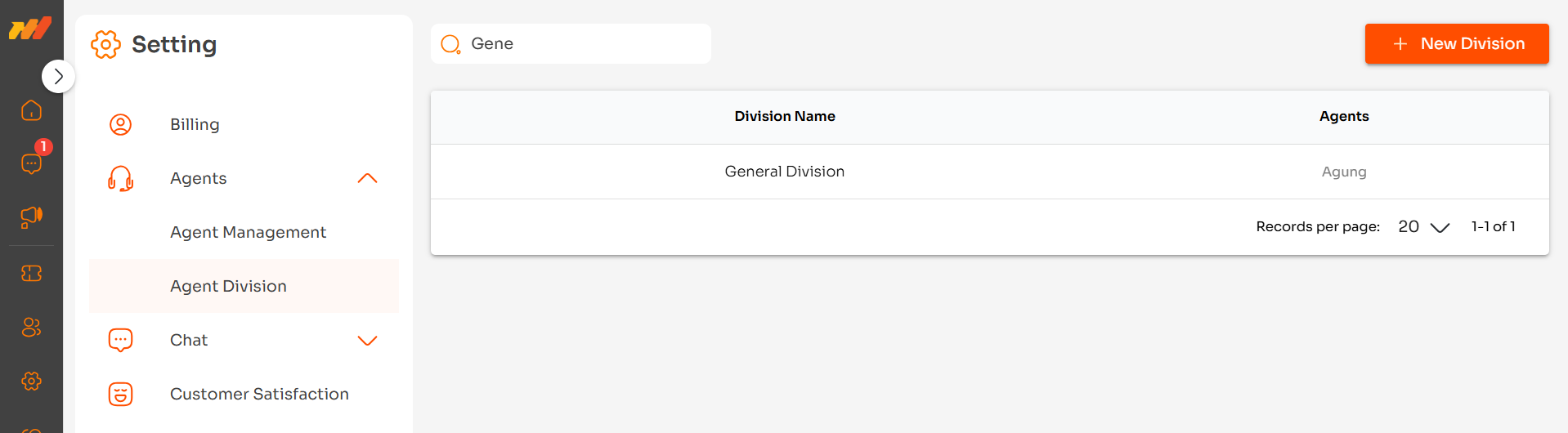Open the megaphone broadcast icon
This screenshot has height=433, width=1568.
(x=31, y=217)
